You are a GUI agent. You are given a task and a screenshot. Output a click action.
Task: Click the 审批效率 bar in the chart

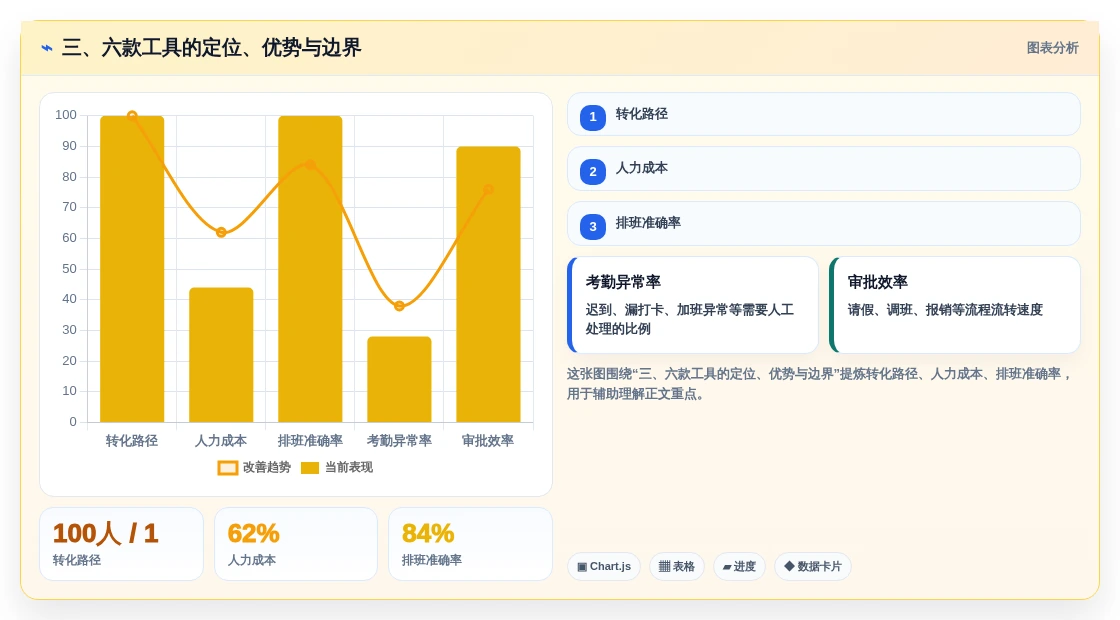(x=489, y=284)
